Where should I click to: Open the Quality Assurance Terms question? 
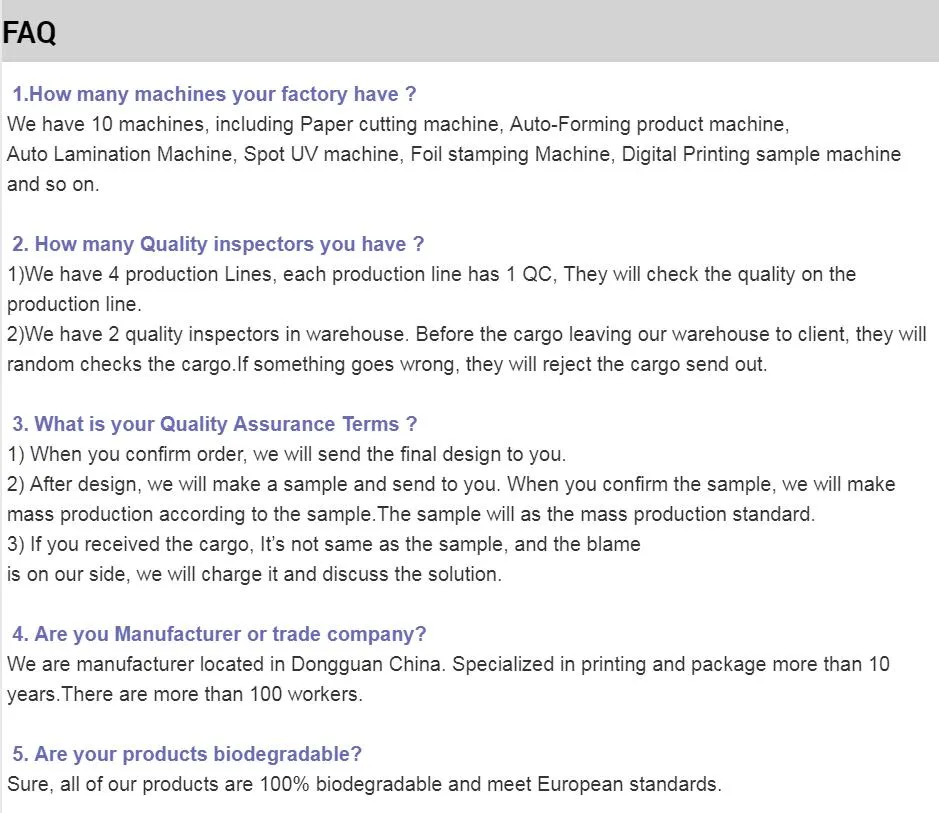pos(214,424)
